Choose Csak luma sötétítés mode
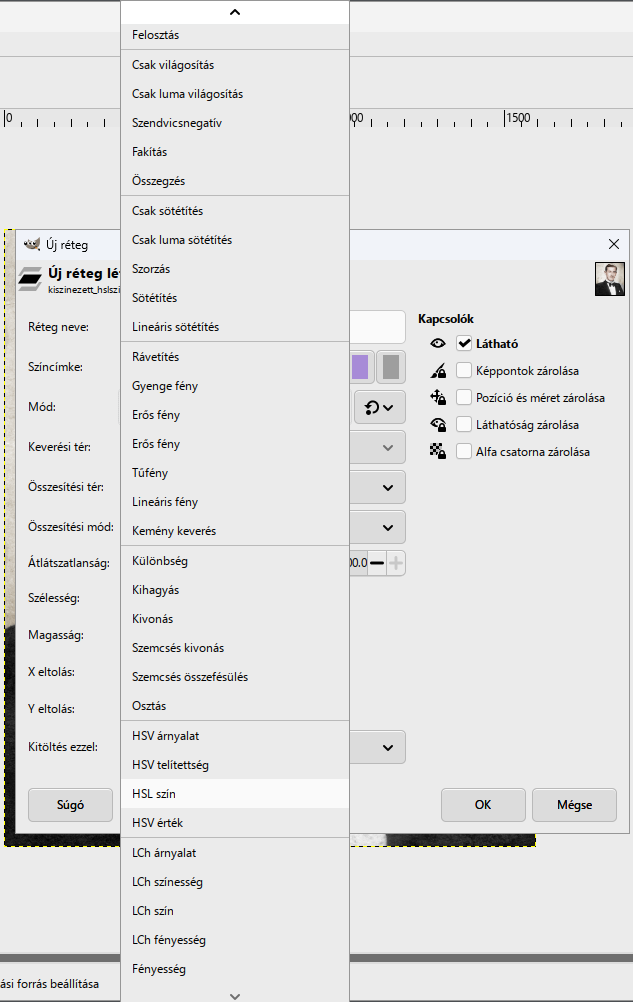This screenshot has height=1002, width=633. [x=235, y=240]
